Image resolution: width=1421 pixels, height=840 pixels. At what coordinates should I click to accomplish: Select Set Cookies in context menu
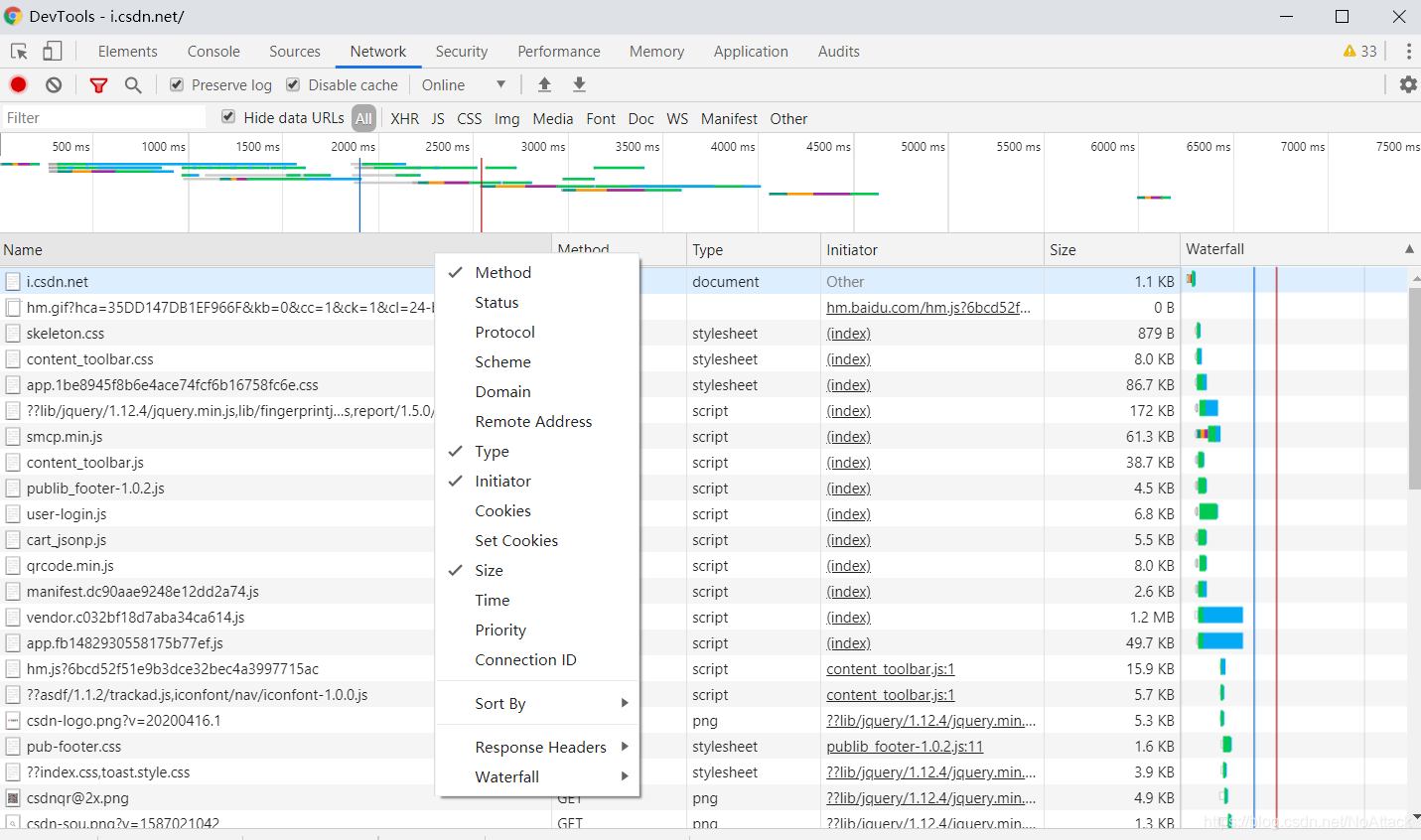537,541
